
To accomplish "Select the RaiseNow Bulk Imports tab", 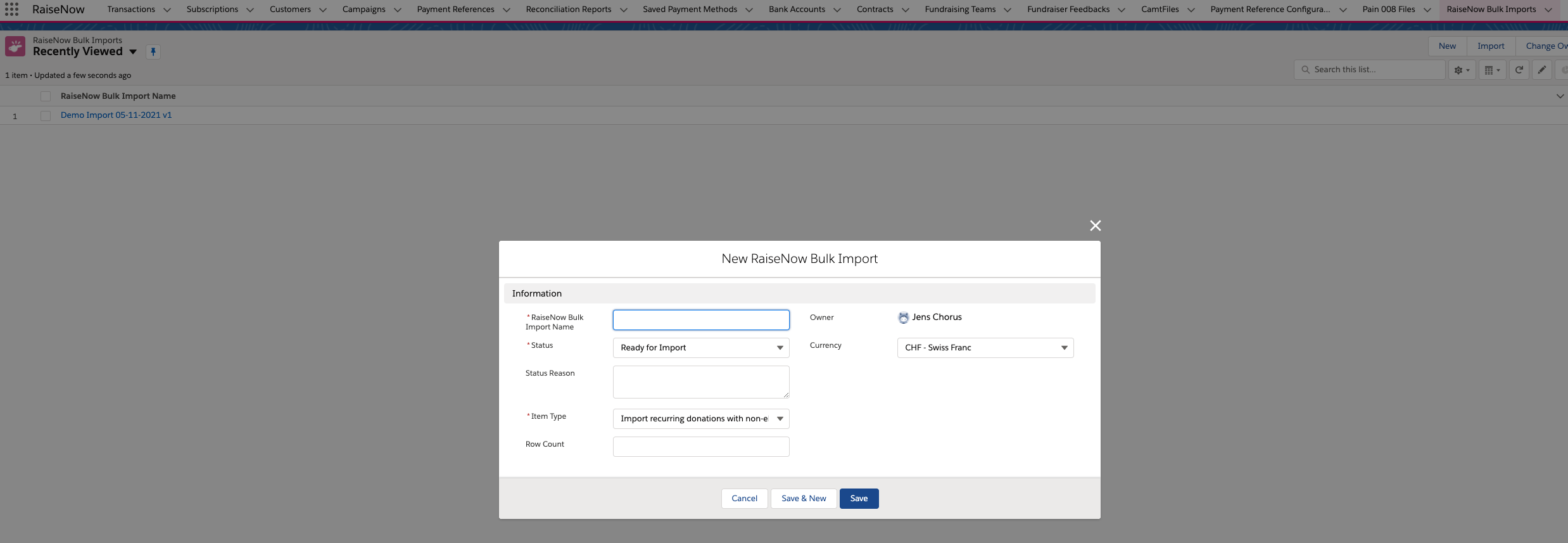I will click(1491, 10).
